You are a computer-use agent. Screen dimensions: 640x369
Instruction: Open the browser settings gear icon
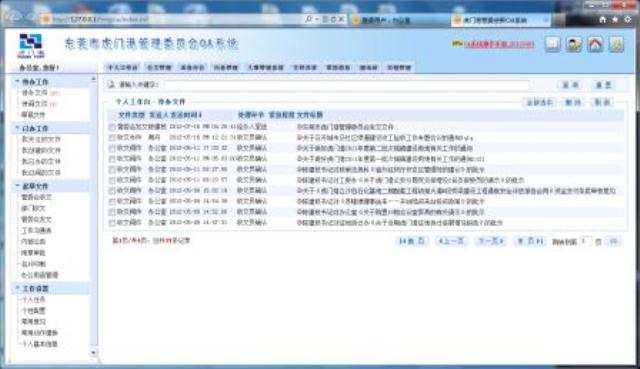[628, 19]
